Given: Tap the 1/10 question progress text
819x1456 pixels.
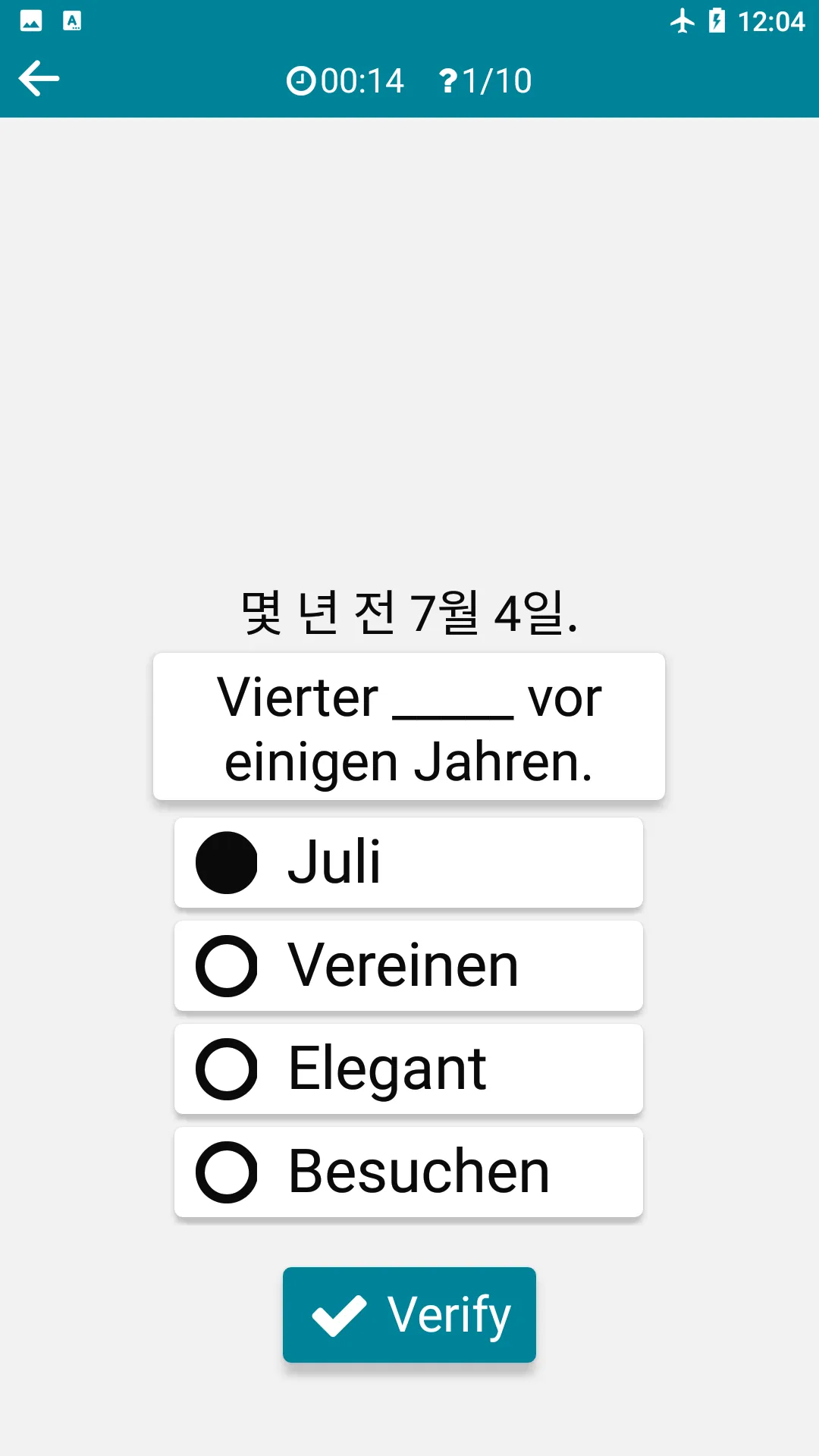Looking at the screenshot, I should coord(497,81).
